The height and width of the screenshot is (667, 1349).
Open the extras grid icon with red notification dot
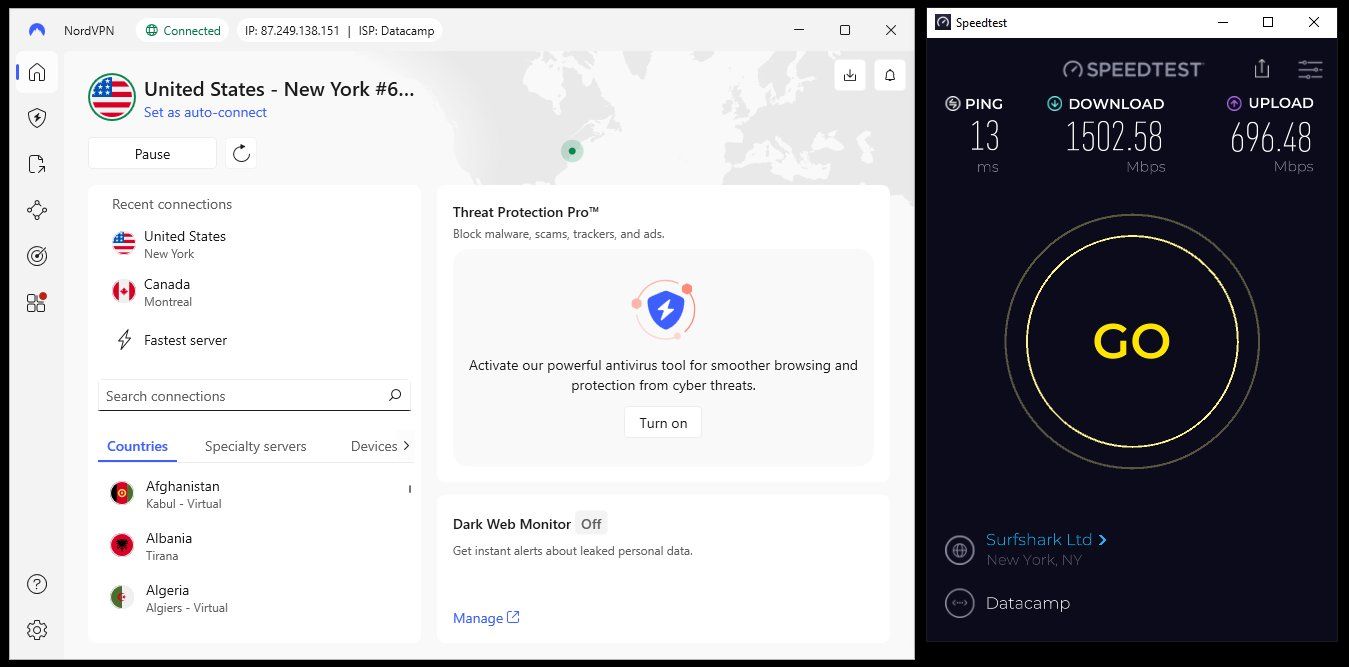(x=36, y=301)
